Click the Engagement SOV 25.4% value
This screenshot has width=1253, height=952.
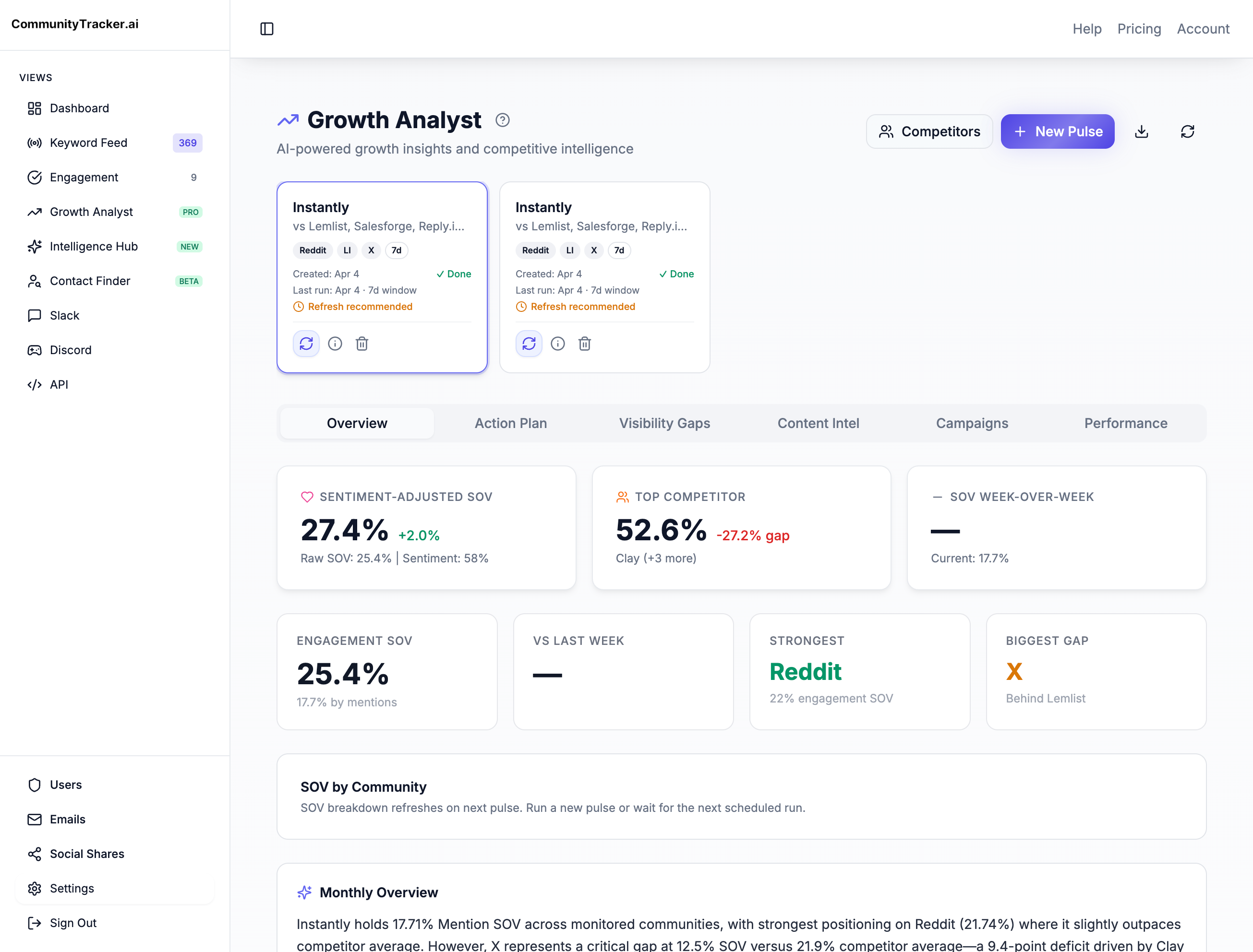coord(342,674)
